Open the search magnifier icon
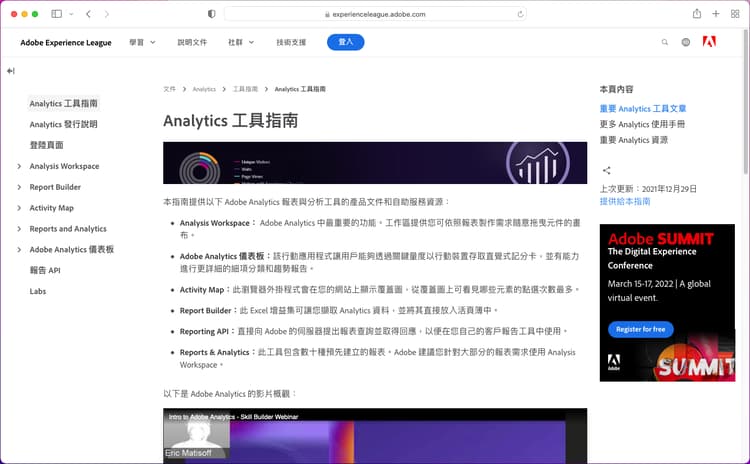This screenshot has width=750, height=464. 665,42
